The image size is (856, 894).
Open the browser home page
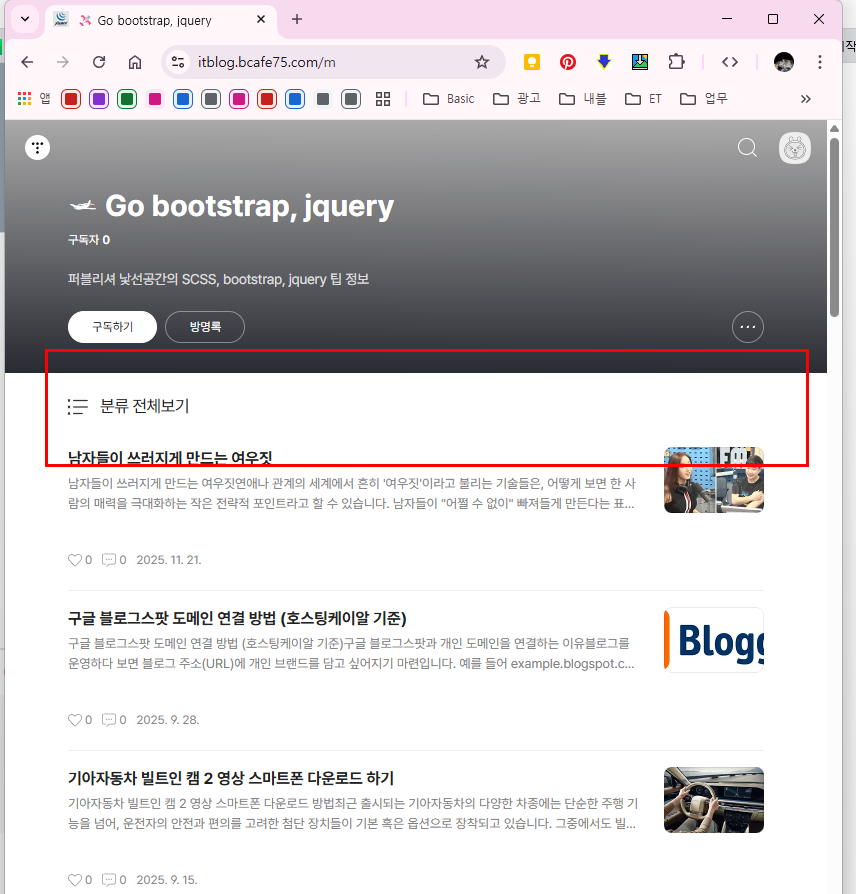[135, 62]
